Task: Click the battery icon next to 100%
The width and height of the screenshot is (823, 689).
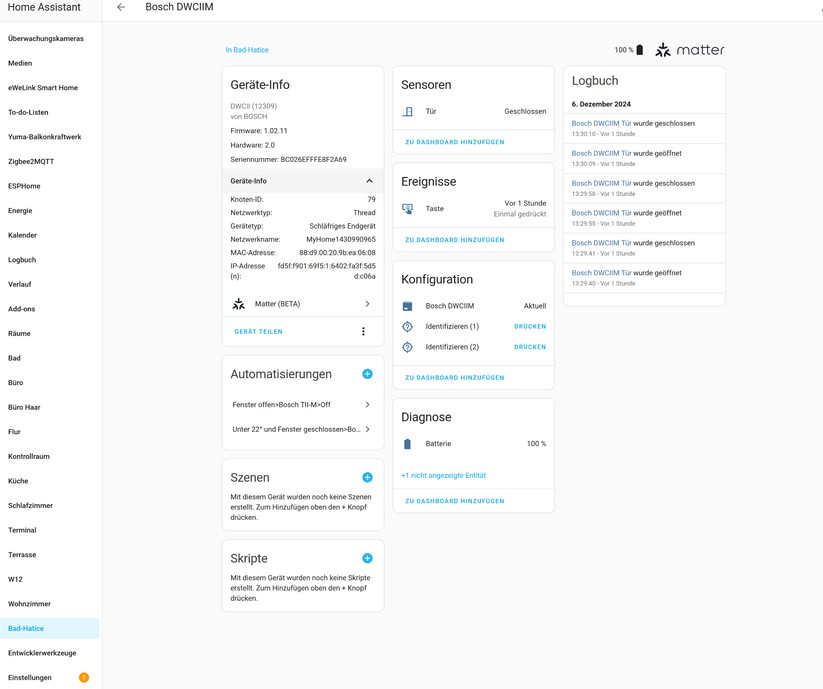Action: tap(638, 48)
